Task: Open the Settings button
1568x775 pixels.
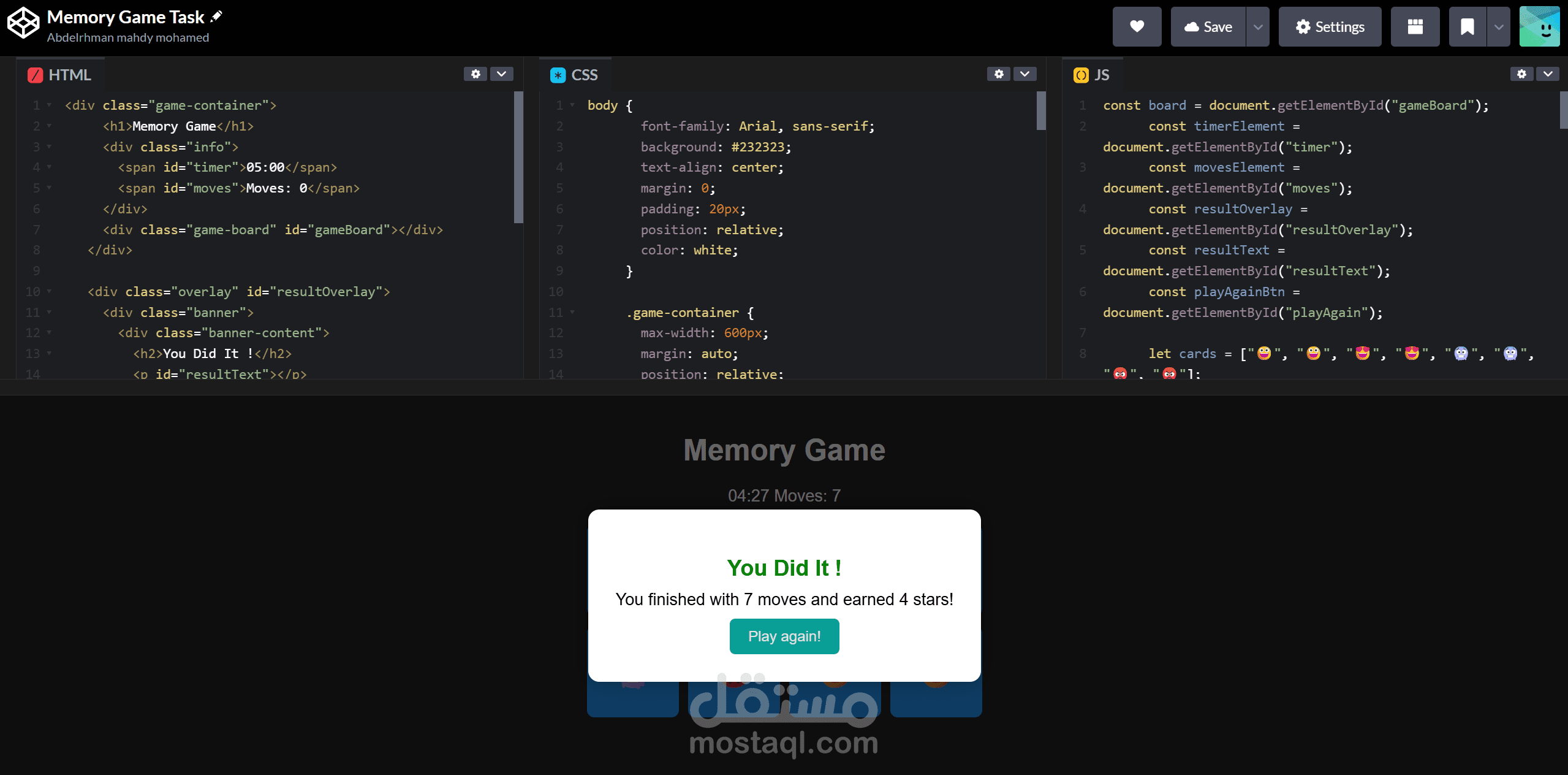Action: point(1330,26)
